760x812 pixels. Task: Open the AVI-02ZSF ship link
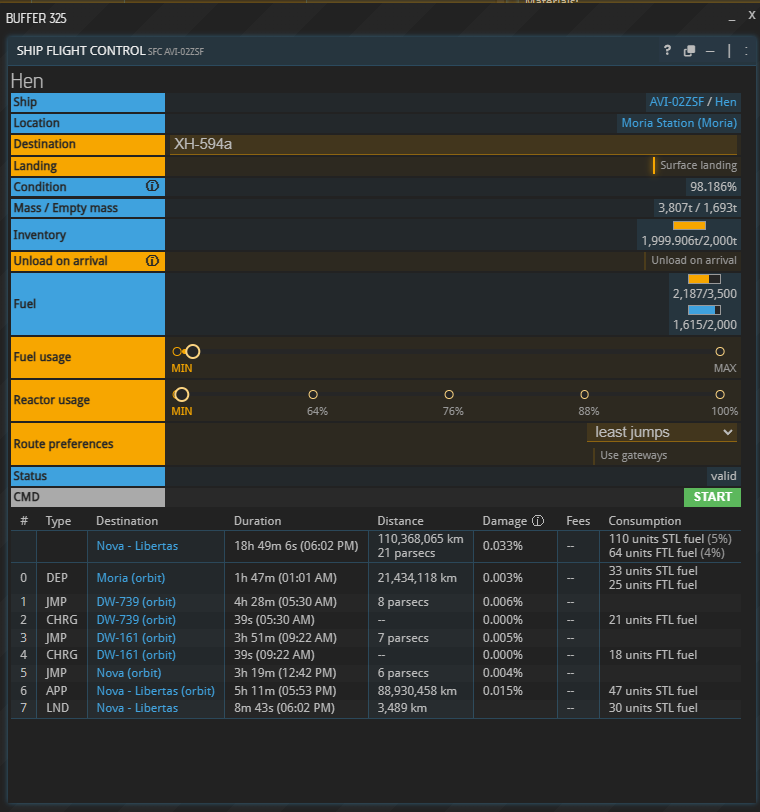[x=677, y=102]
